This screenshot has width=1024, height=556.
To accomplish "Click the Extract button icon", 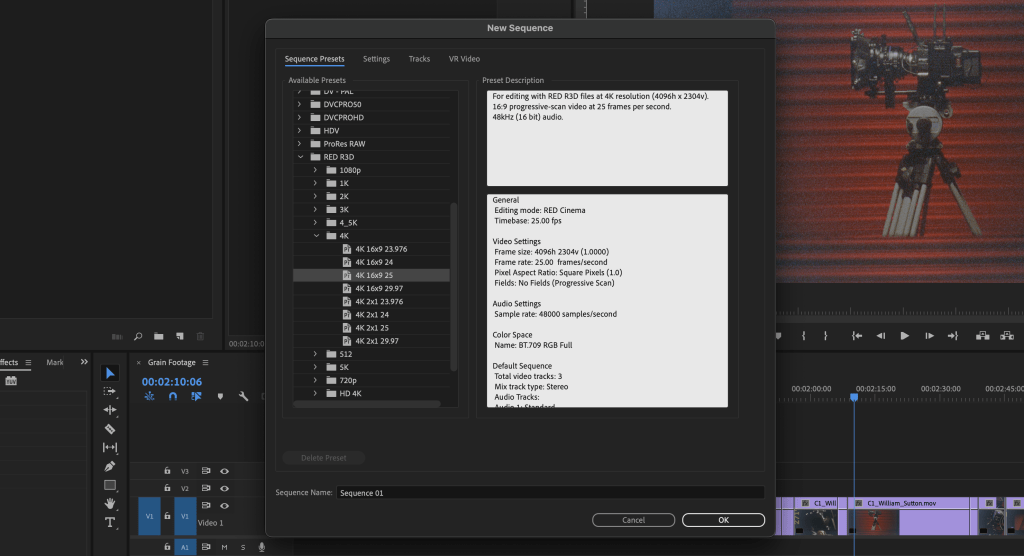I will 1007,336.
